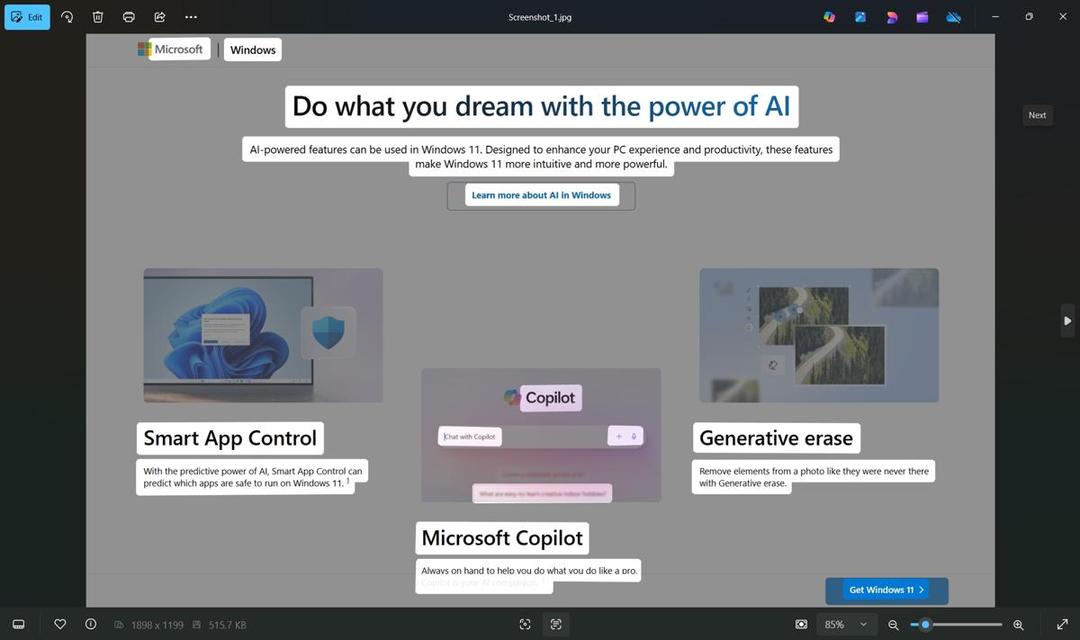The image size is (1080, 640).
Task: Rotate the image with the rotate icon
Action: coord(67,17)
